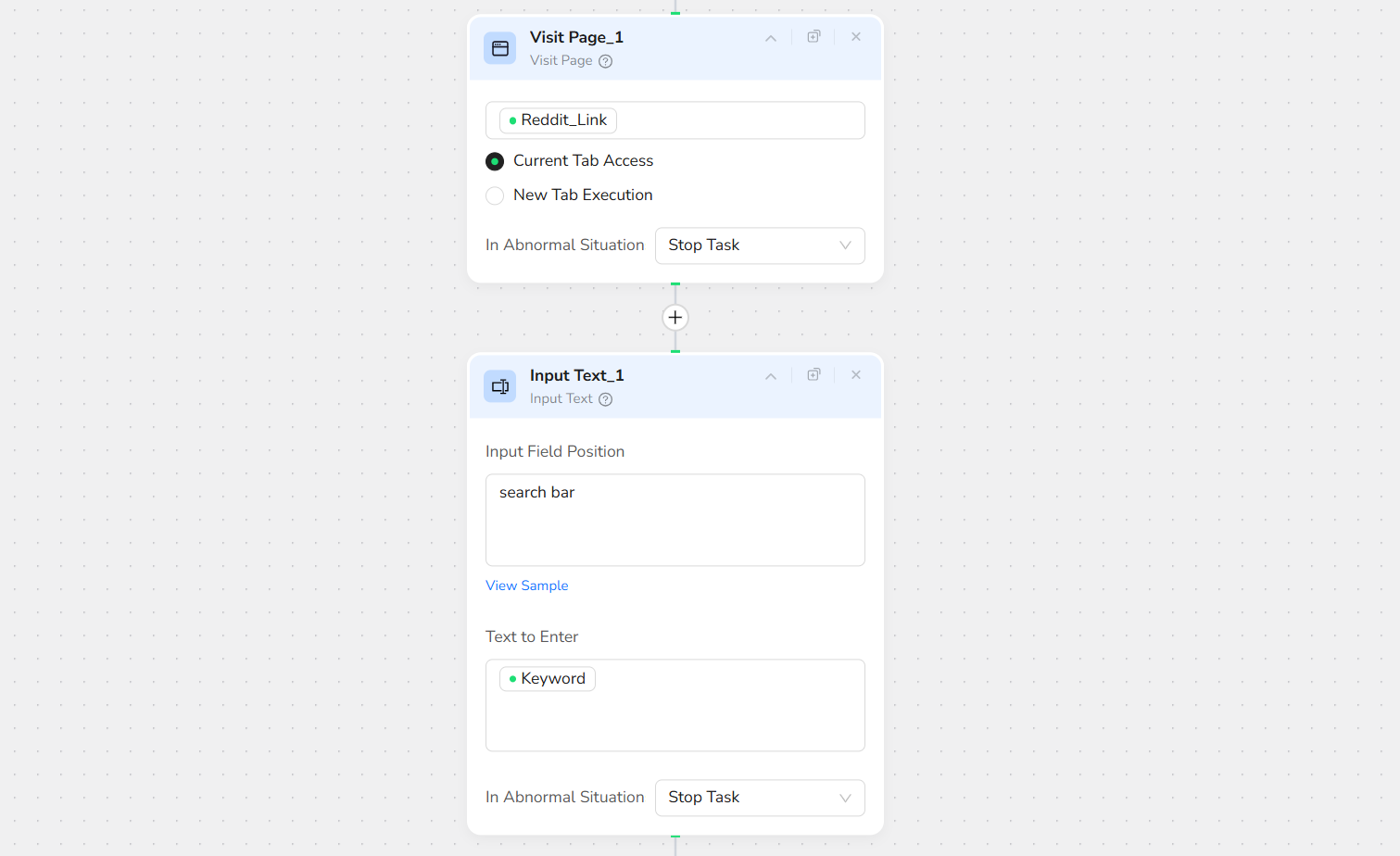This screenshot has width=1400, height=856.
Task: Remove the Input Text_1 node
Action: (x=856, y=375)
